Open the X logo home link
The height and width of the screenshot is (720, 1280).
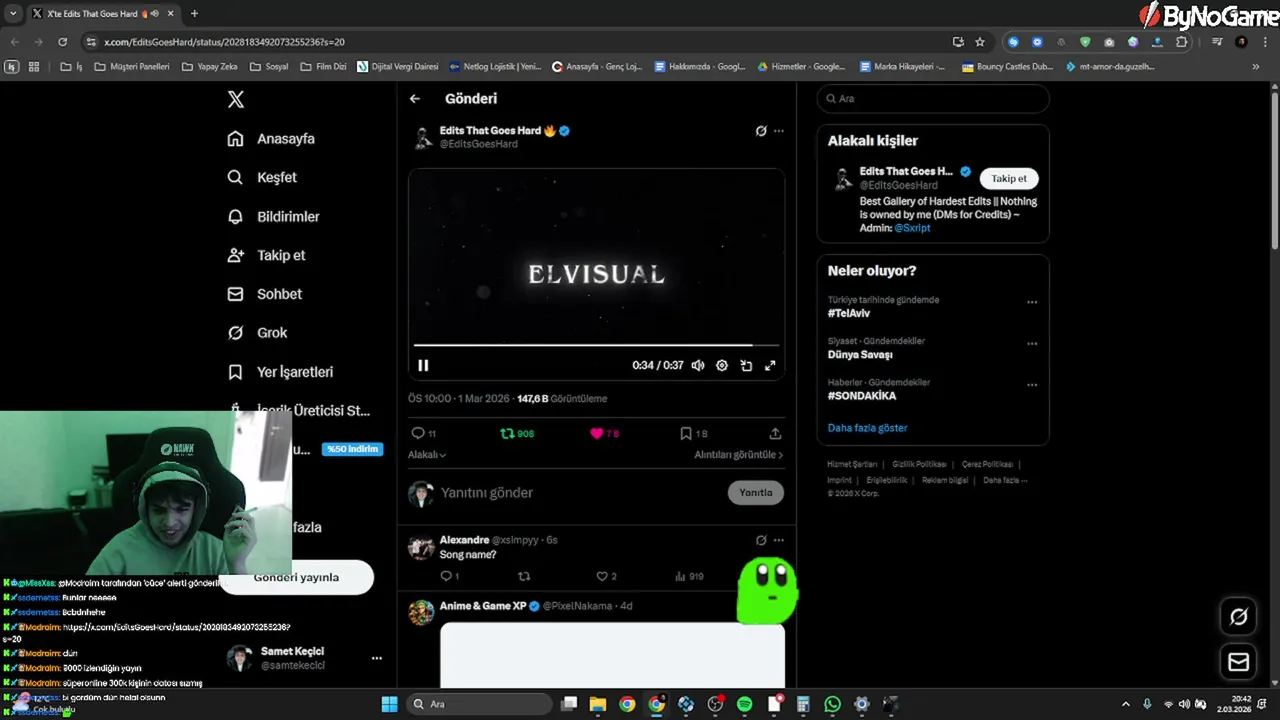[235, 99]
